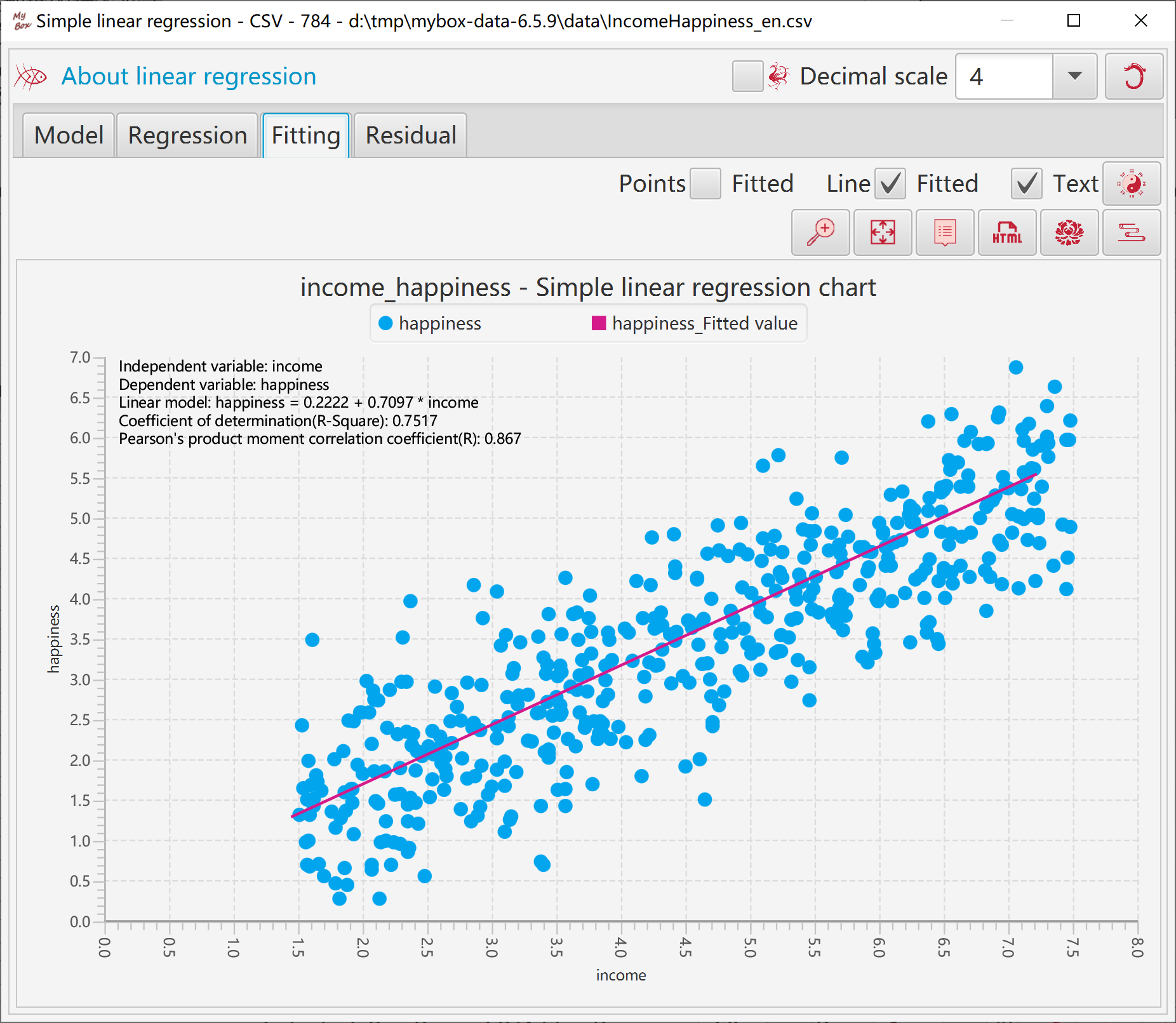Screen dimensions: 1176x1023
Task: Click the data list document icon
Action: point(945,232)
